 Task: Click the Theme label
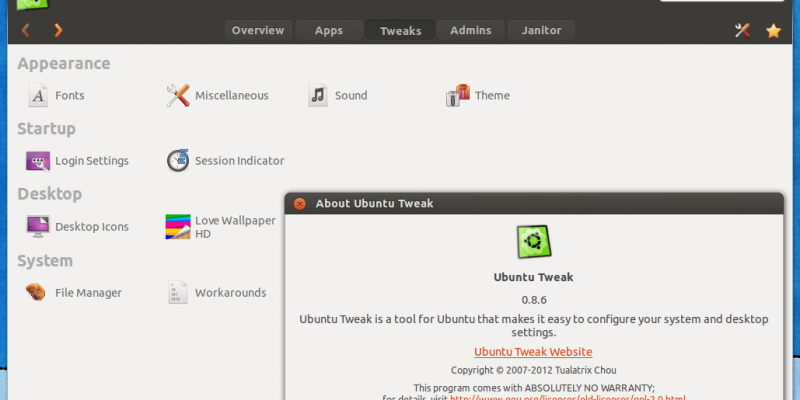click(x=492, y=95)
